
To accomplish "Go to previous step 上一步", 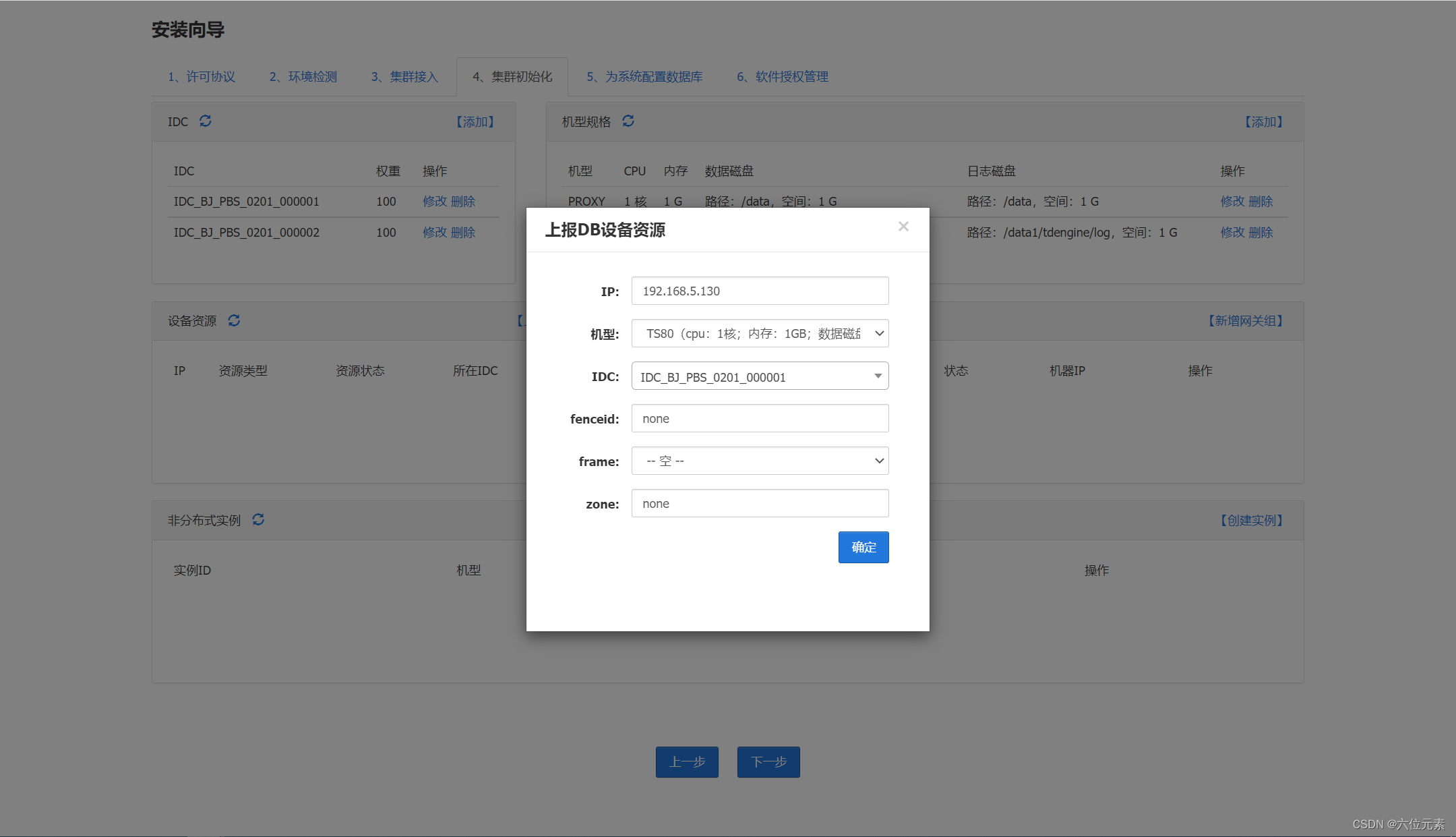I will pos(687,762).
